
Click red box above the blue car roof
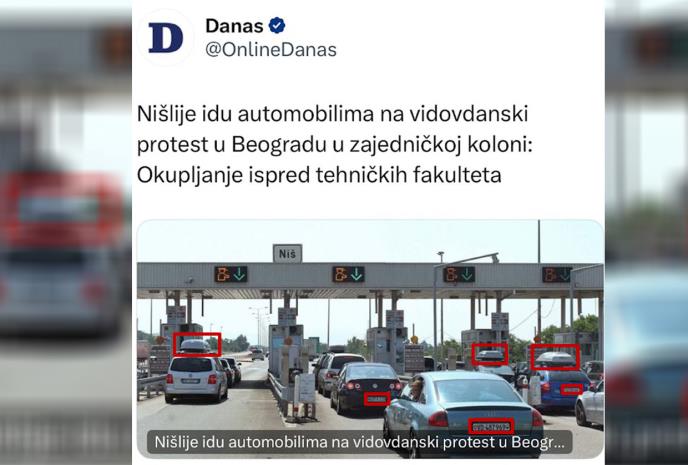[555, 358]
